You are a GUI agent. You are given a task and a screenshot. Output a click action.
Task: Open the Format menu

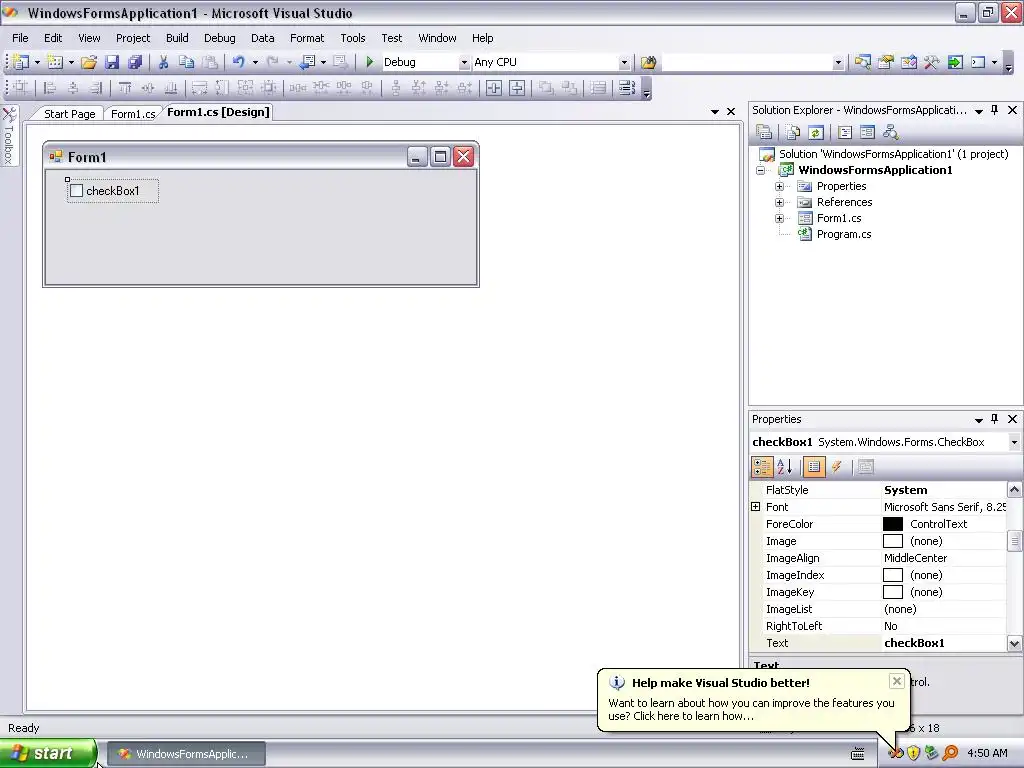click(307, 38)
